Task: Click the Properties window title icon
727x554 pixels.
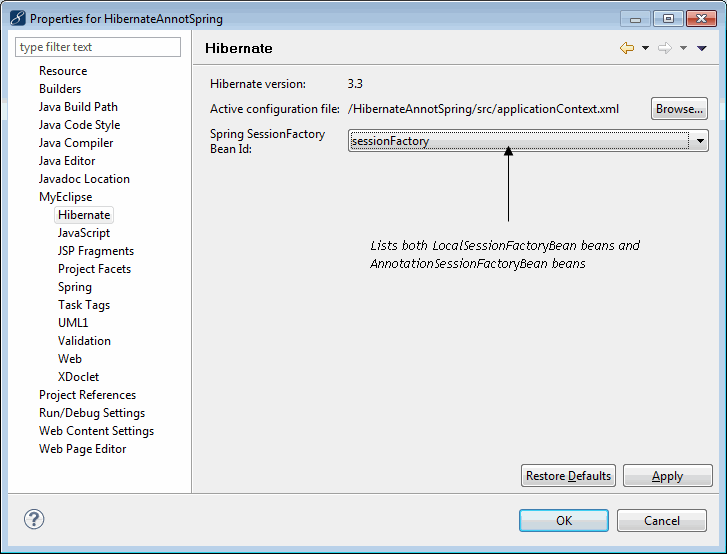Action: (17, 18)
